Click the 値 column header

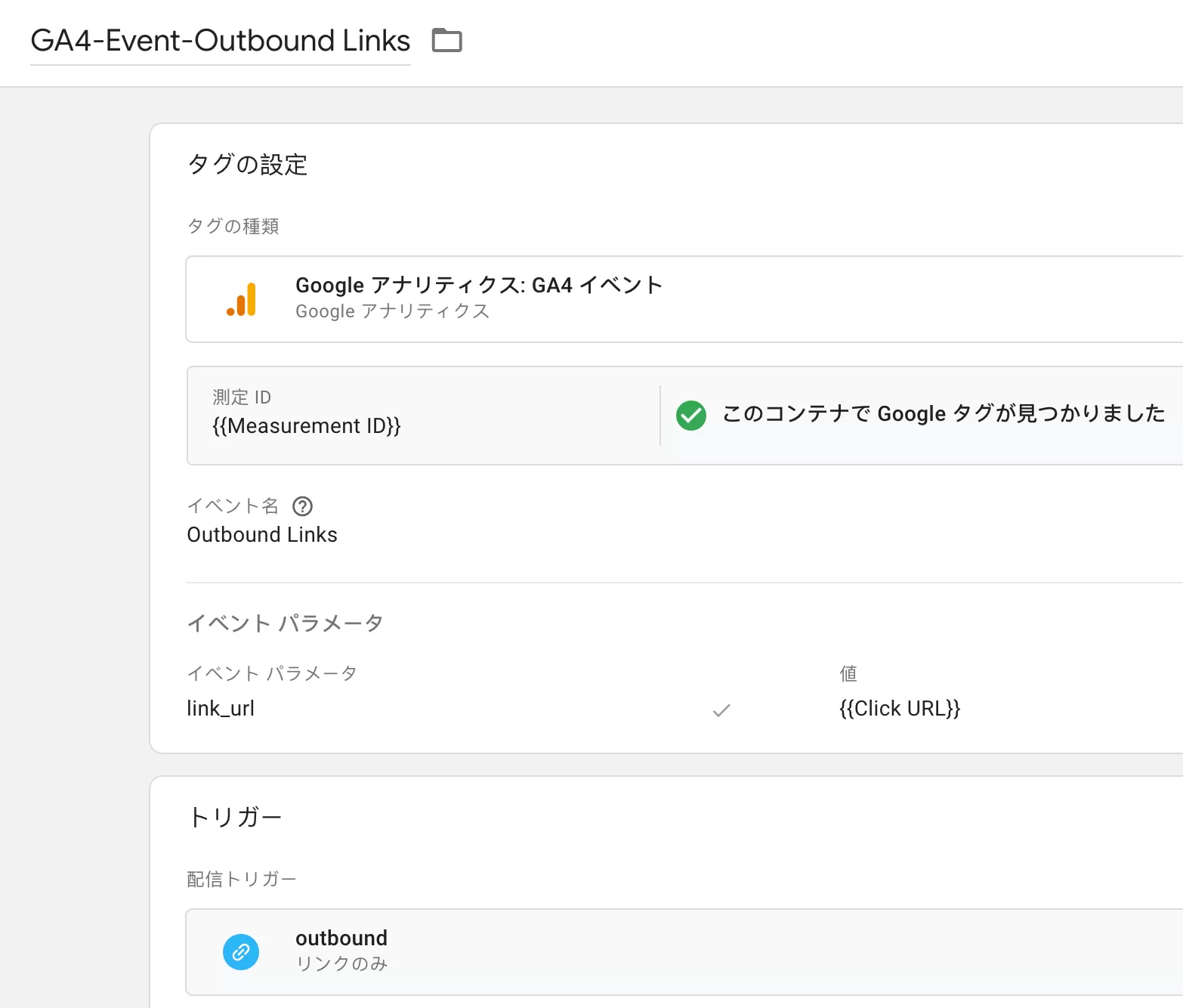click(x=848, y=673)
